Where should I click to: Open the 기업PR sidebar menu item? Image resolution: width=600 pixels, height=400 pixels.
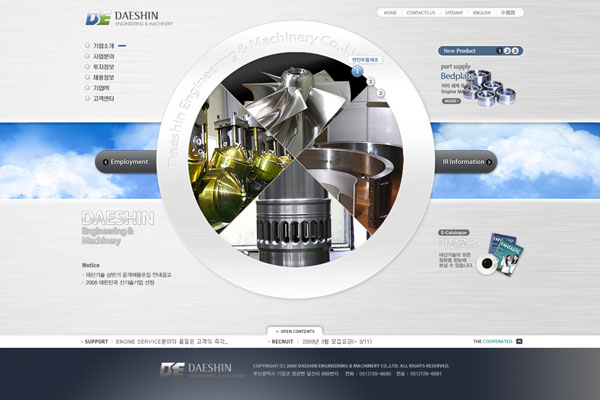tap(101, 88)
